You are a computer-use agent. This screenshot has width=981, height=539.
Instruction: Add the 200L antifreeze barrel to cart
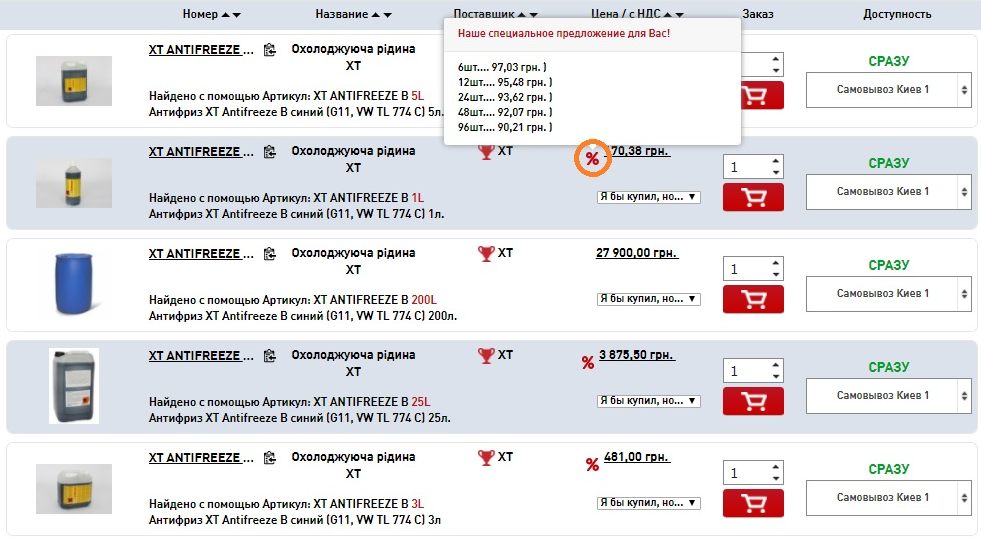pos(753,299)
